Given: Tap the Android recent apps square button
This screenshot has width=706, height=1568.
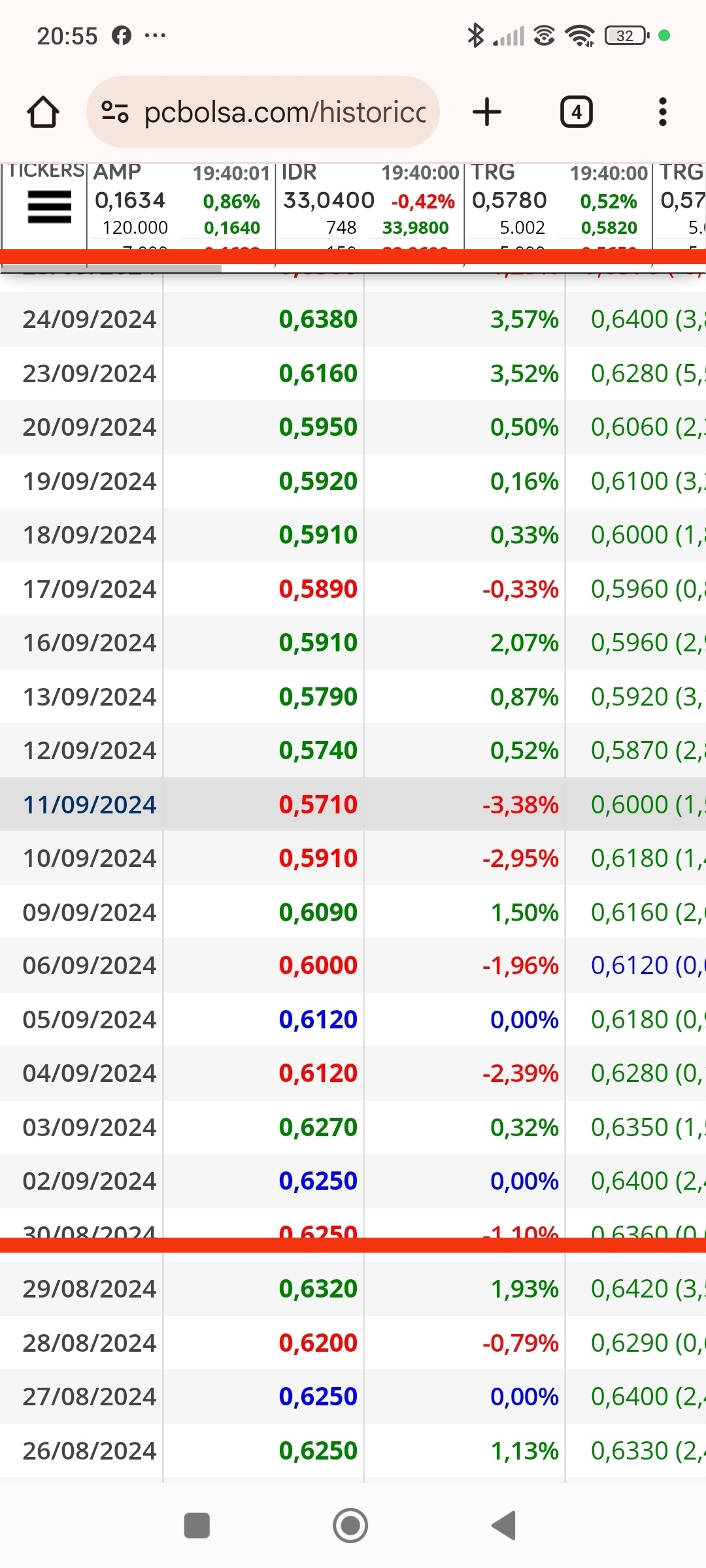Looking at the screenshot, I should [x=197, y=1526].
